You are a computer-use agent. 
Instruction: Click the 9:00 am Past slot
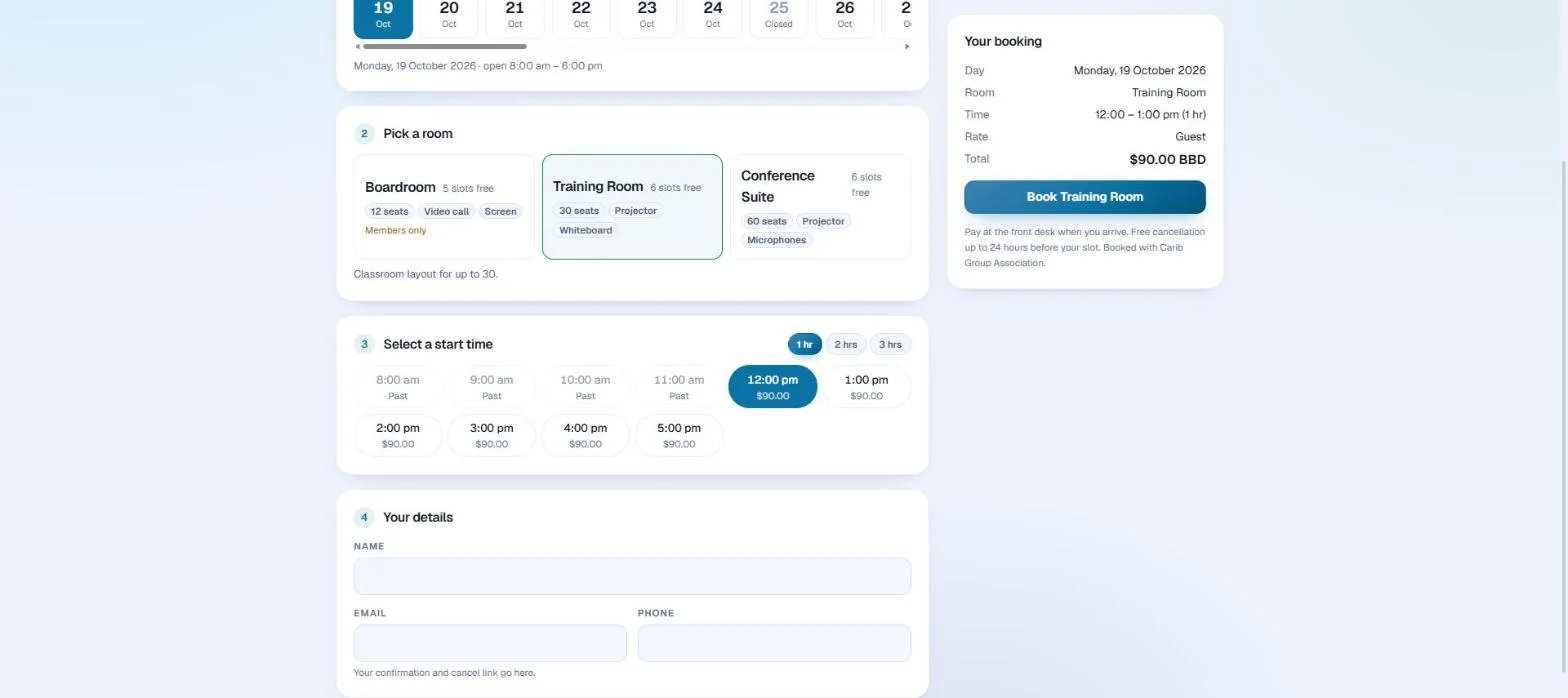(492, 387)
